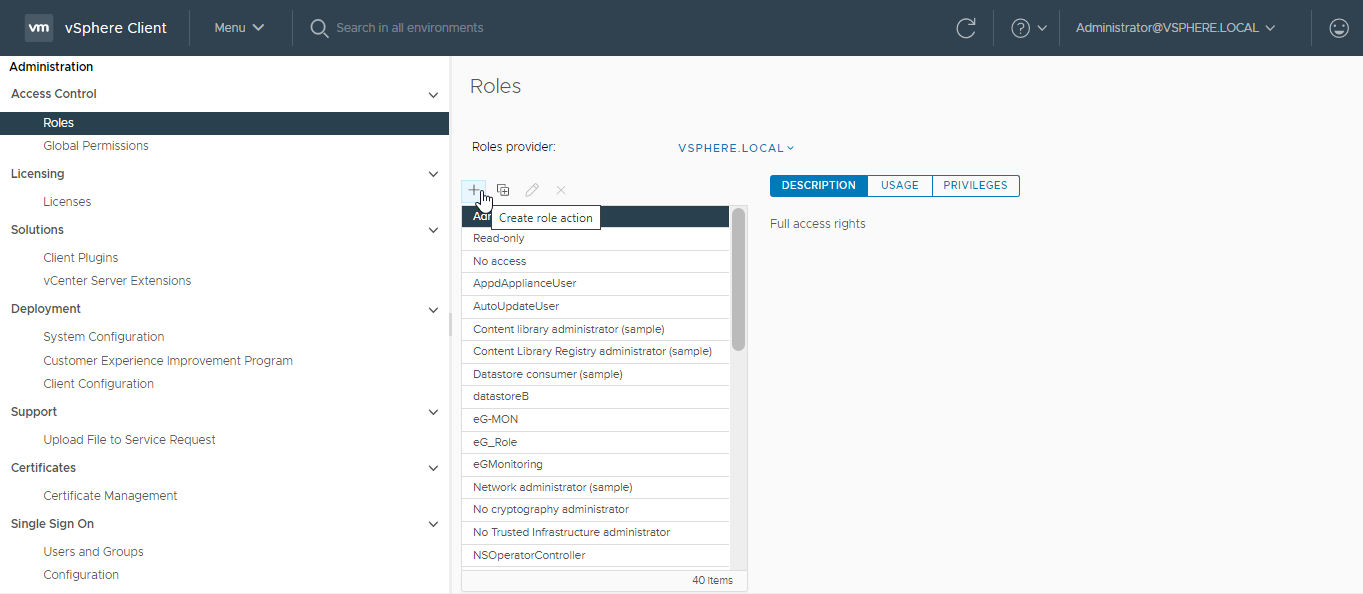Click the Edit role pencil icon
Screen dimensions: 1363x594
[x=532, y=190]
